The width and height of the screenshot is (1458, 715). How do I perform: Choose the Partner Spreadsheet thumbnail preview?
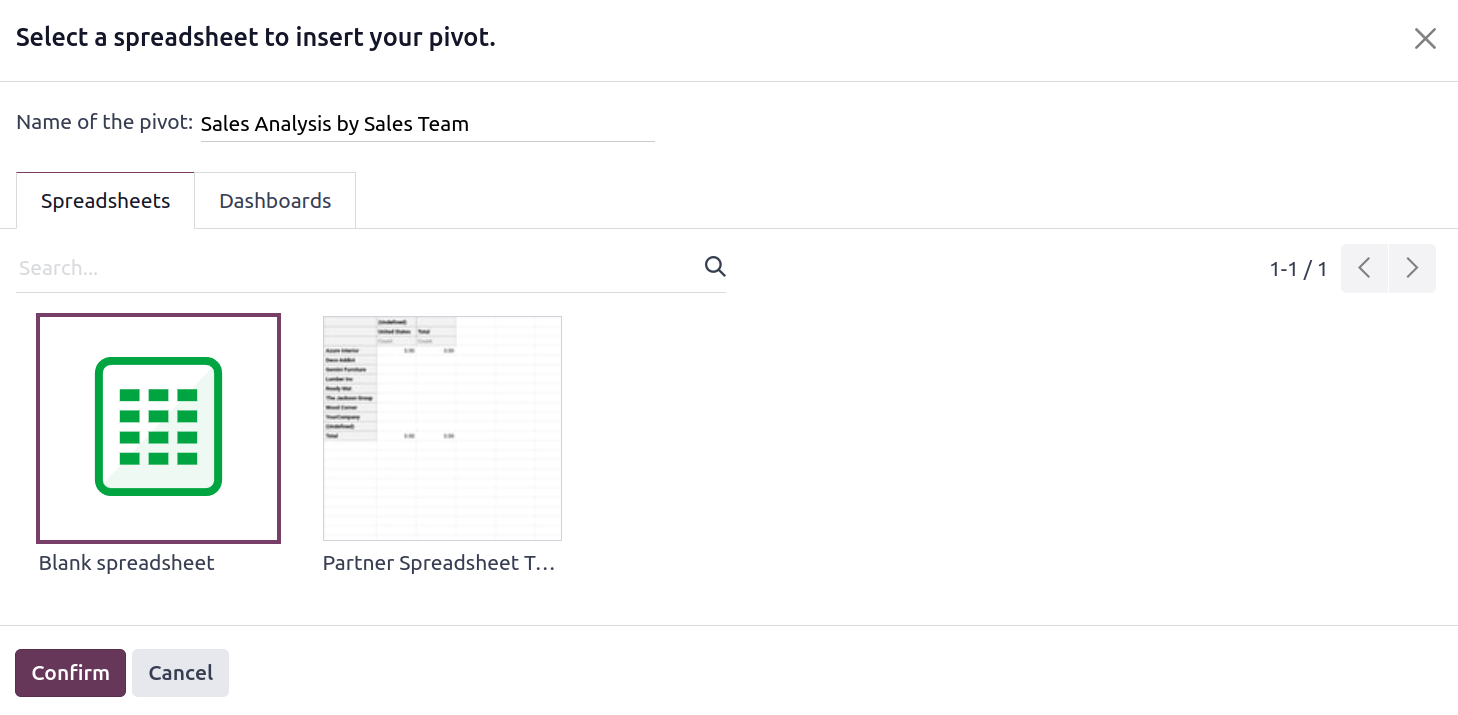(x=442, y=428)
